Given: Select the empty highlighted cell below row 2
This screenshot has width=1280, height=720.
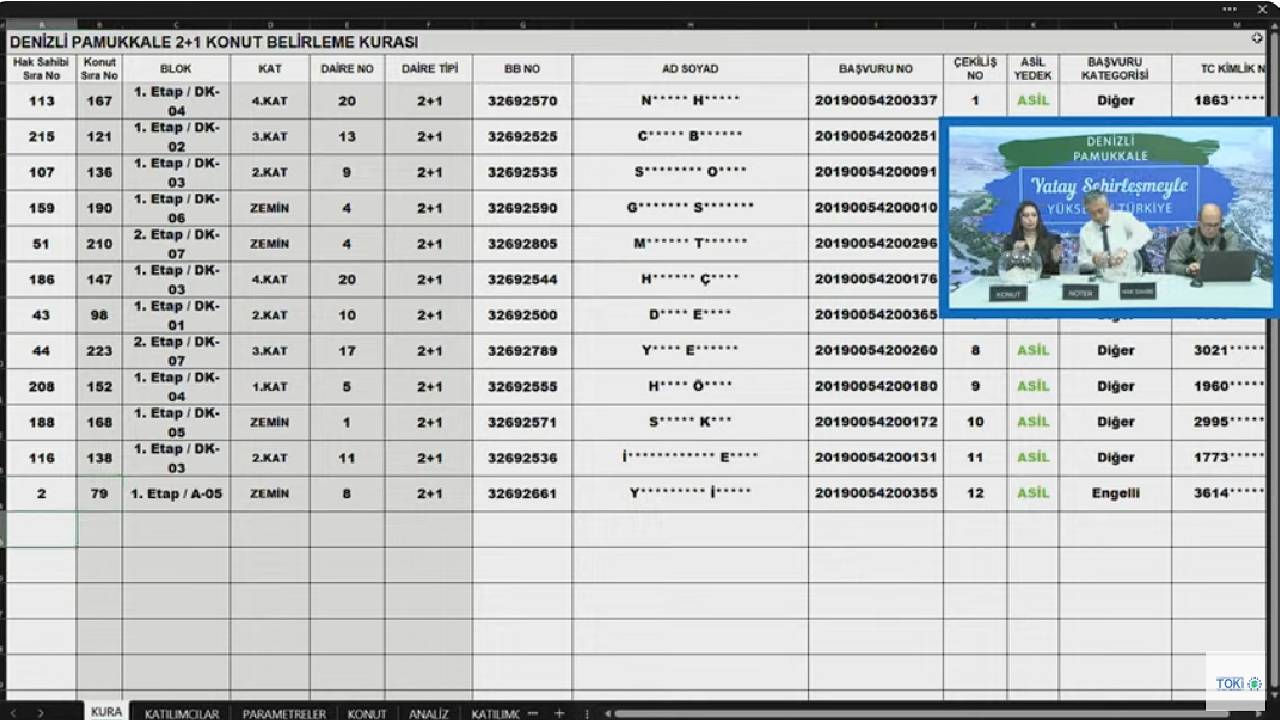Looking at the screenshot, I should (x=41, y=529).
